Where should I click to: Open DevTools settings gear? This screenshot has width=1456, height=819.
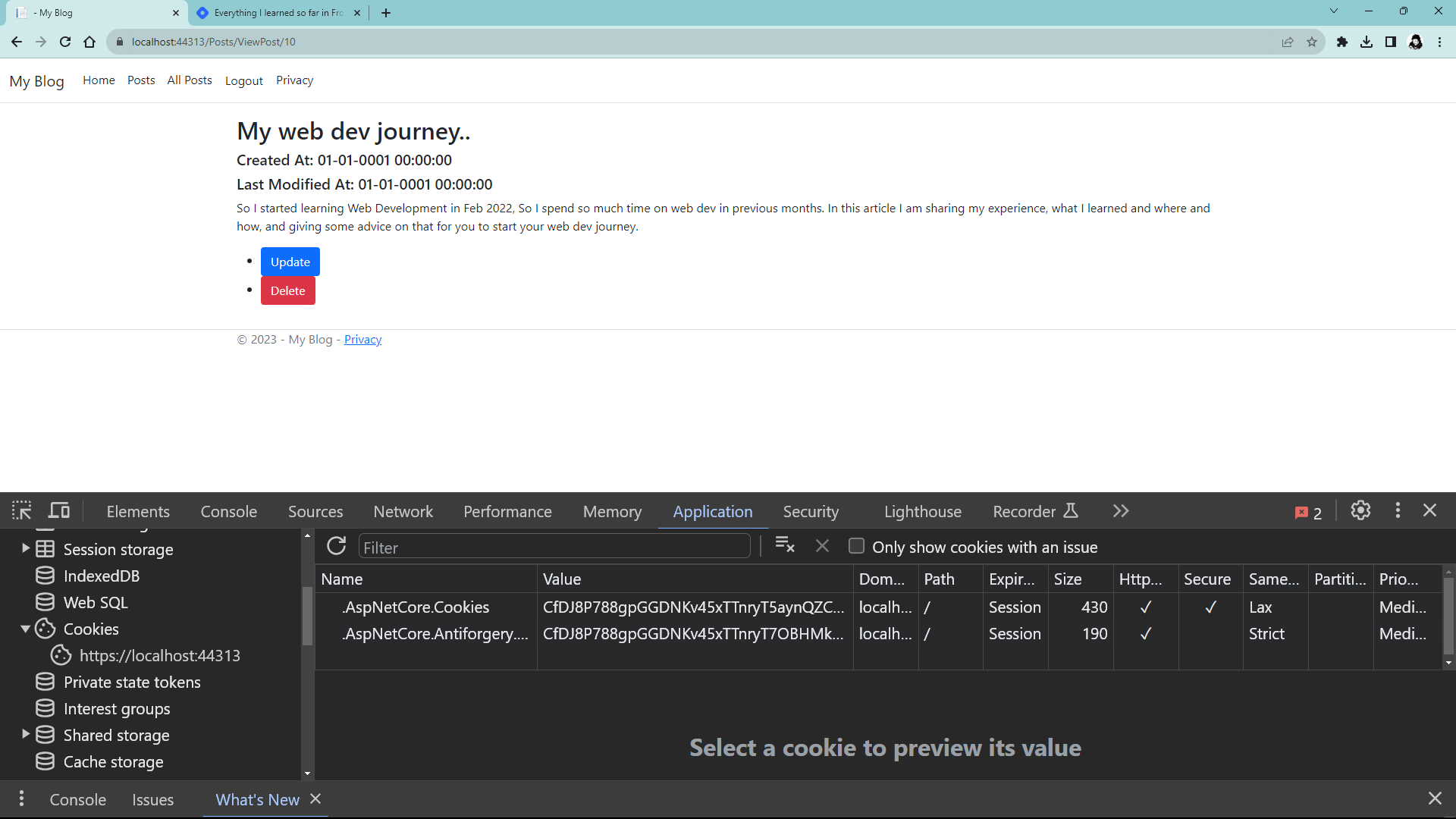coord(1360,511)
